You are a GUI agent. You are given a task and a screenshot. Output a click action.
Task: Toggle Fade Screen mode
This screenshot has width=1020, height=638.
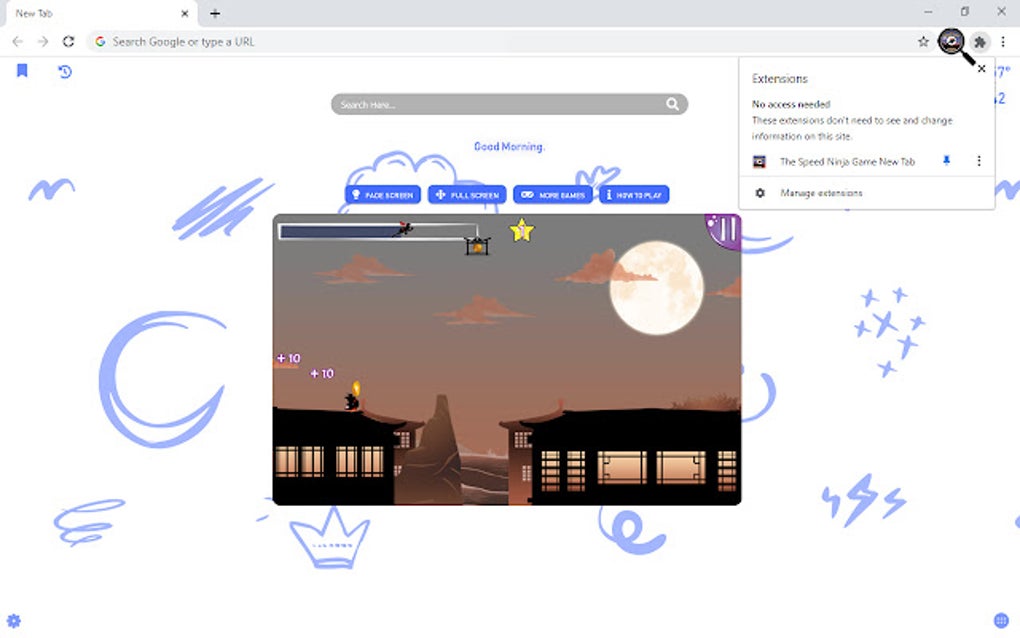click(382, 195)
